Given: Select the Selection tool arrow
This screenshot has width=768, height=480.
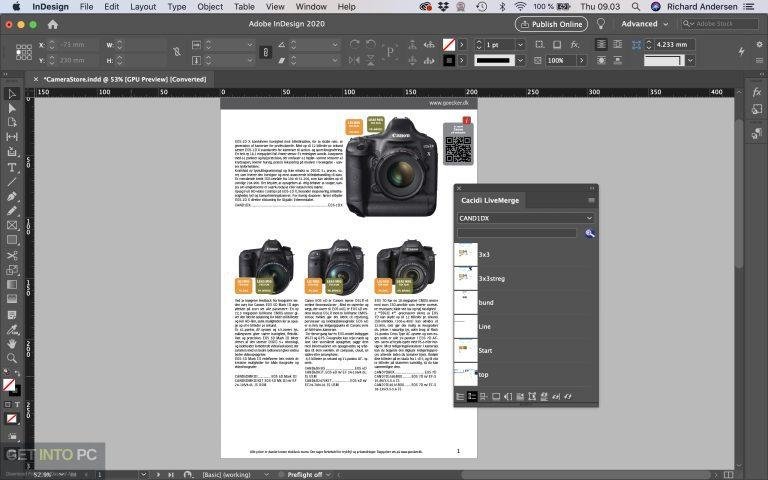Looking at the screenshot, I should pyautogui.click(x=12, y=94).
